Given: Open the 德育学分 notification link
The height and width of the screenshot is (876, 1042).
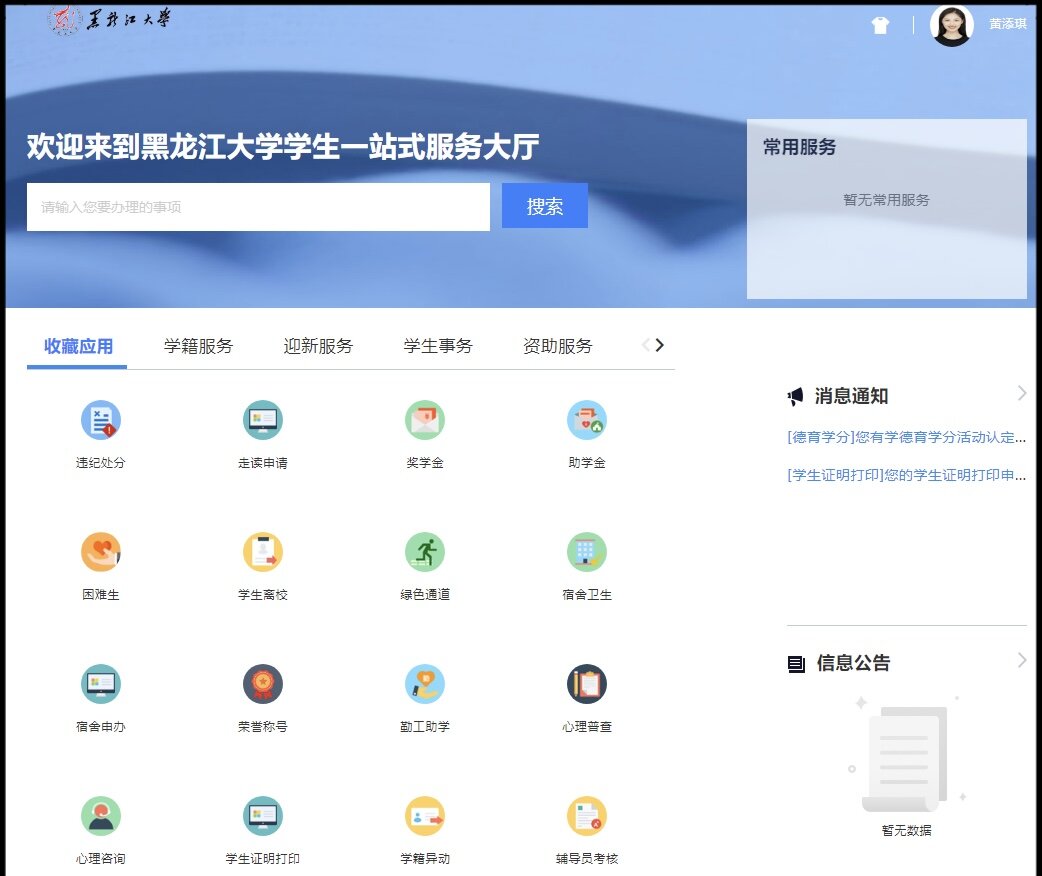Looking at the screenshot, I should pos(906,437).
